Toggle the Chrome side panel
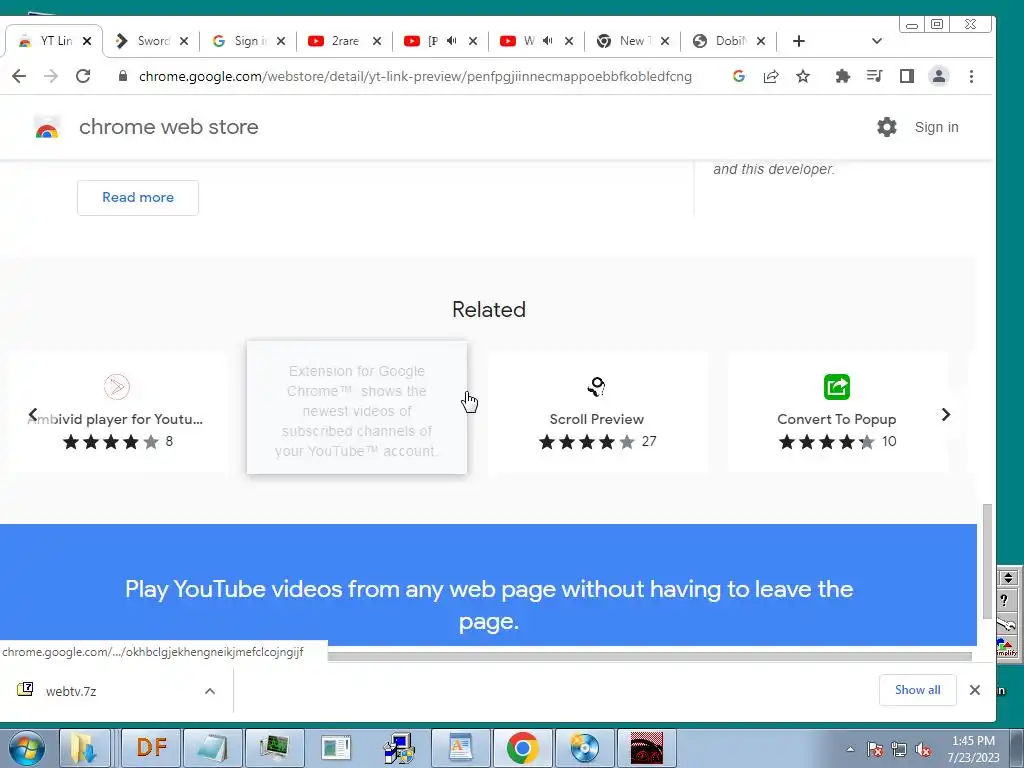Screen dimensions: 1024x768 (906, 76)
